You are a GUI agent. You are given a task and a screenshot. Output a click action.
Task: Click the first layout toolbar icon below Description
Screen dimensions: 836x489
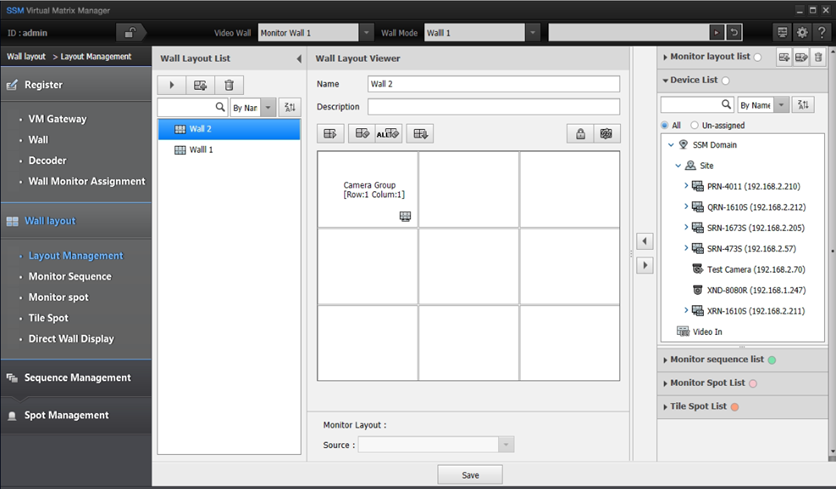[x=330, y=133]
